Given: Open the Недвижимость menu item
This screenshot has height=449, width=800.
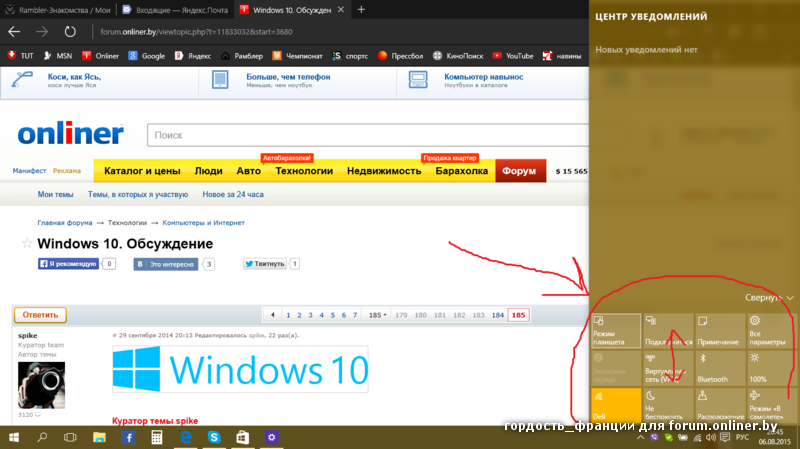Looking at the screenshot, I should tap(384, 171).
